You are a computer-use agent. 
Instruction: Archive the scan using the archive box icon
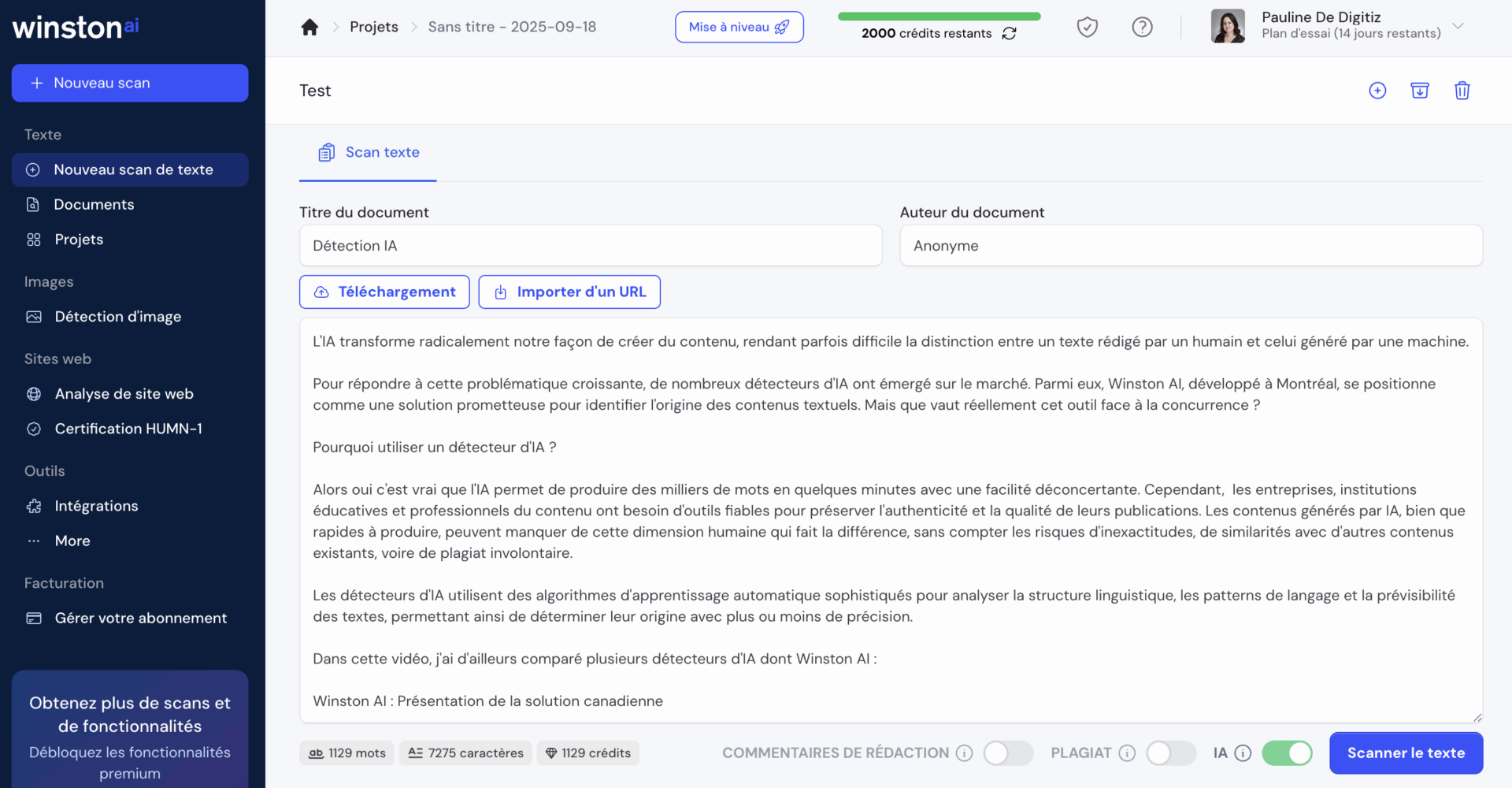tap(1420, 91)
